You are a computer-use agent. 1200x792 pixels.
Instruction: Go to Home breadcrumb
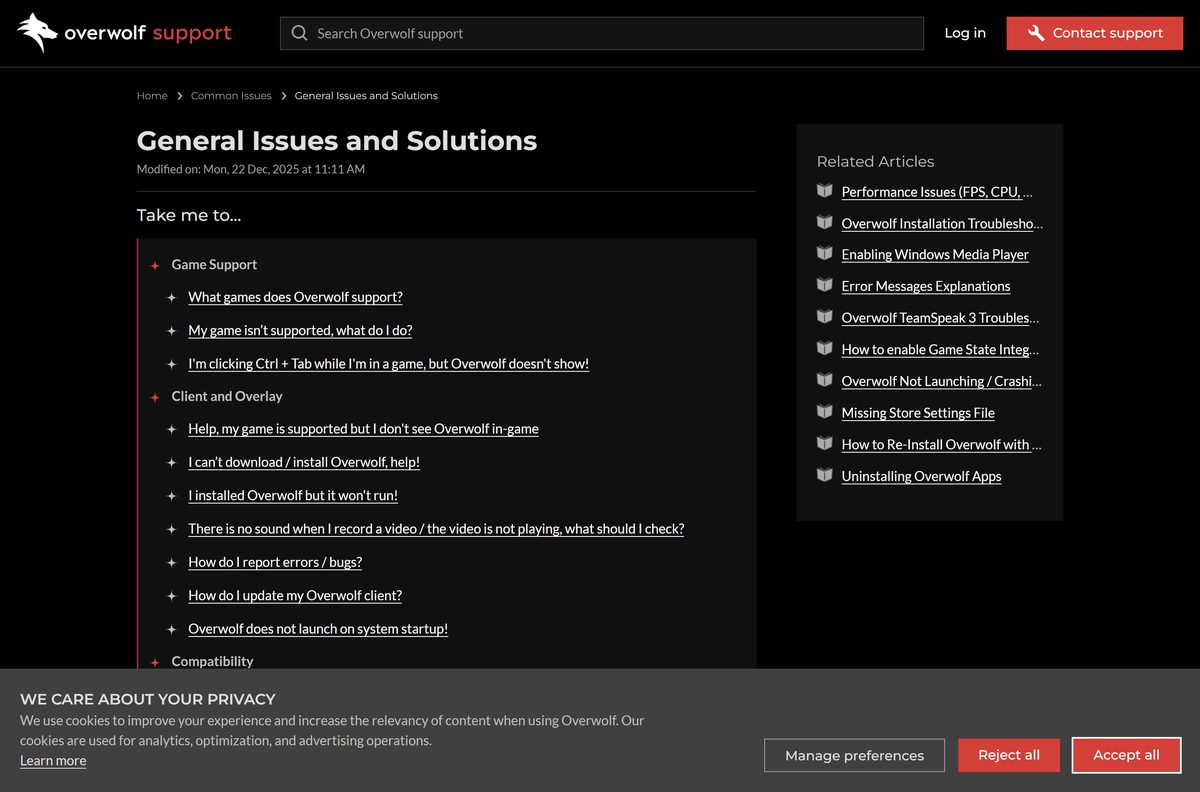pyautogui.click(x=152, y=96)
